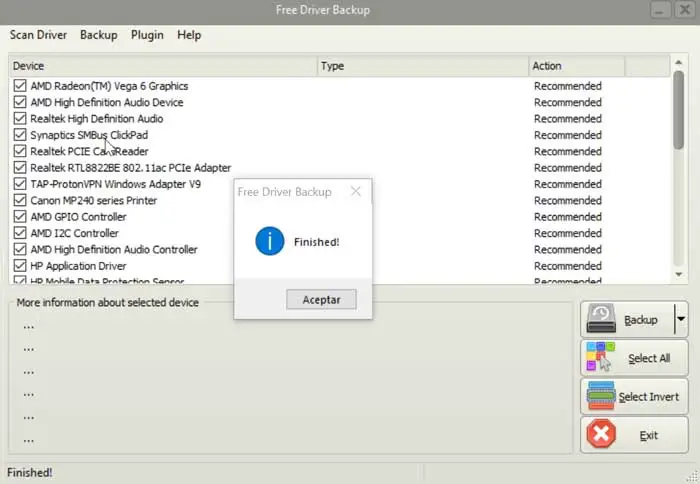This screenshot has height=484, width=700.
Task: Uncheck Canon MP240 series Printer
Action: tap(20, 200)
